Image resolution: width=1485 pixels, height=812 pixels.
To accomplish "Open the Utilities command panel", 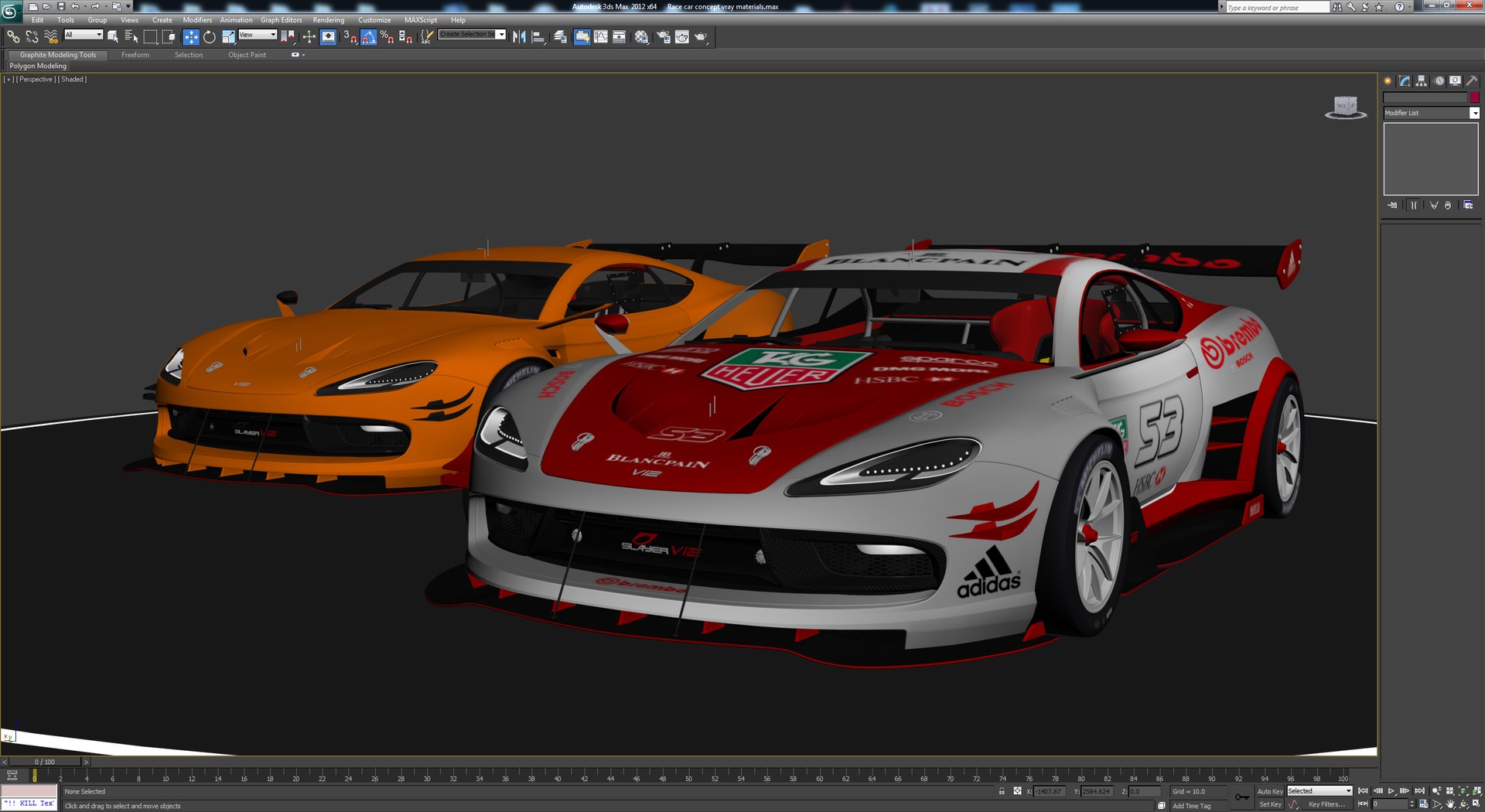I will (1472, 80).
